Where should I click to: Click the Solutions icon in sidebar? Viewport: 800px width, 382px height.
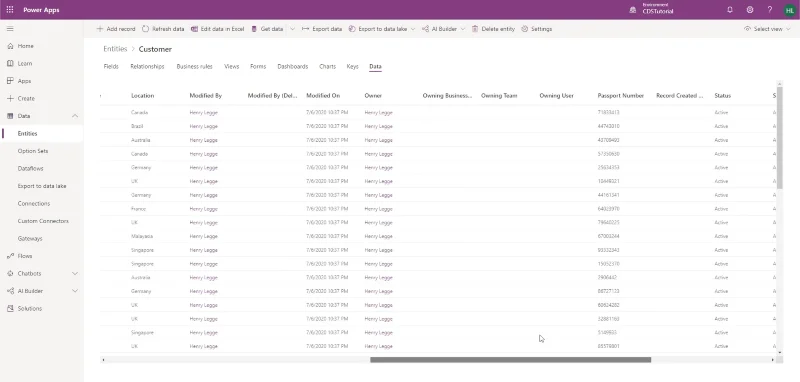(10, 309)
